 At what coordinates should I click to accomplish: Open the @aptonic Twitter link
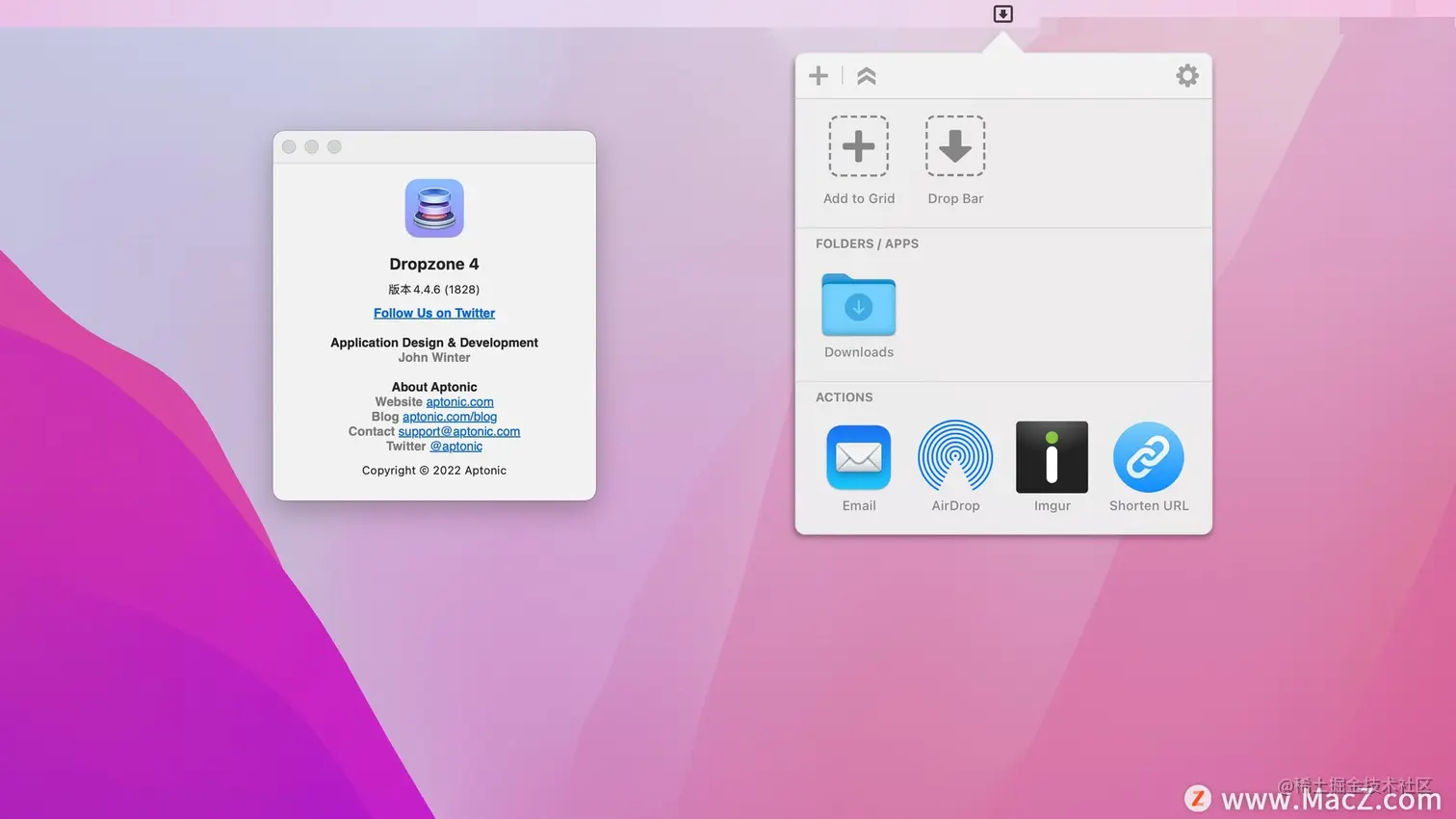456,447
